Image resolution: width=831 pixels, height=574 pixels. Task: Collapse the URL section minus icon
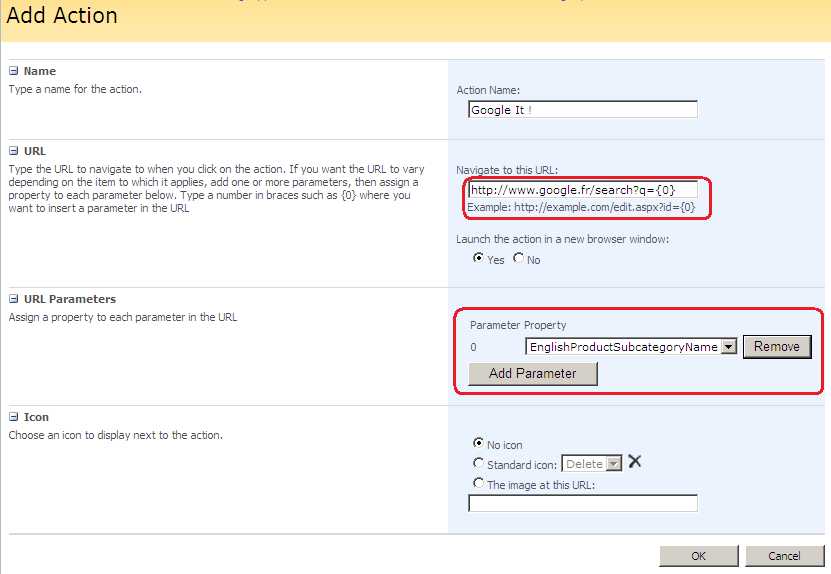tap(14, 151)
